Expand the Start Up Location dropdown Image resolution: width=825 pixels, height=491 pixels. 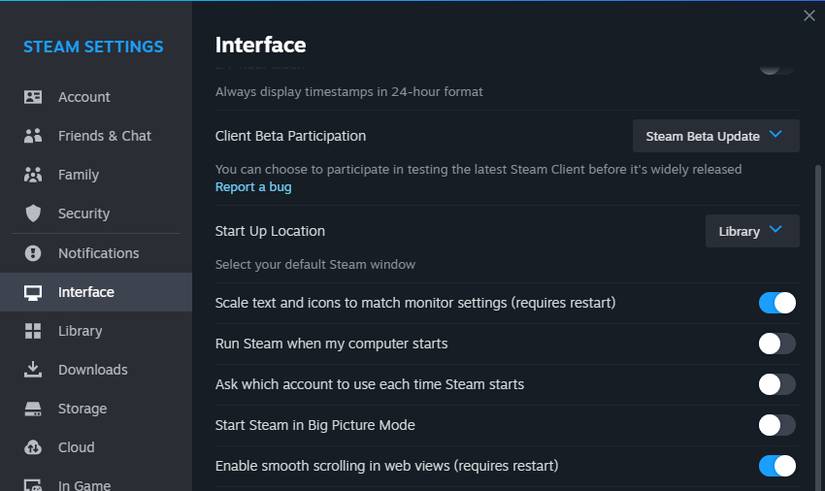tap(752, 231)
